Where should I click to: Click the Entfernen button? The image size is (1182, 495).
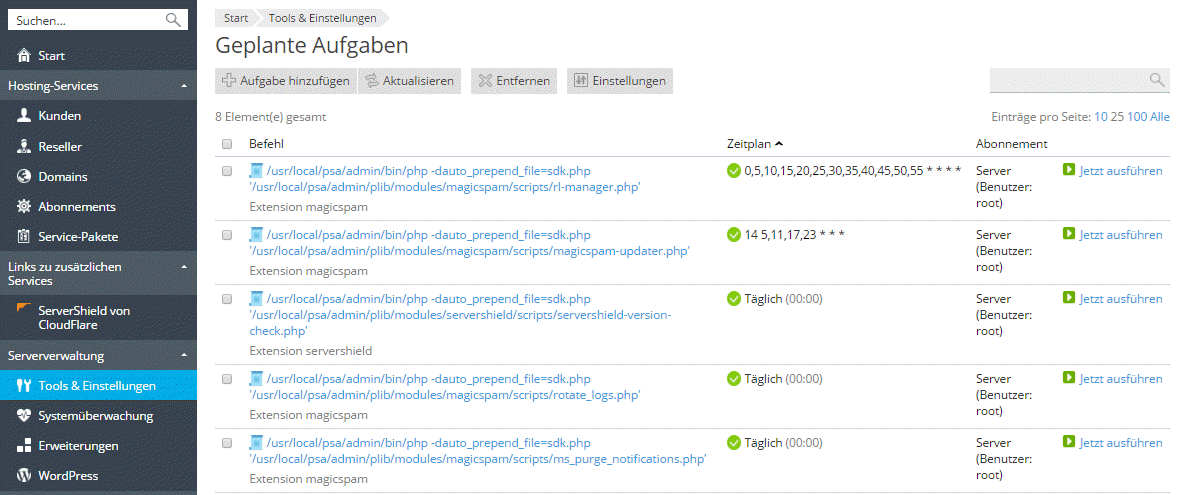coord(515,81)
